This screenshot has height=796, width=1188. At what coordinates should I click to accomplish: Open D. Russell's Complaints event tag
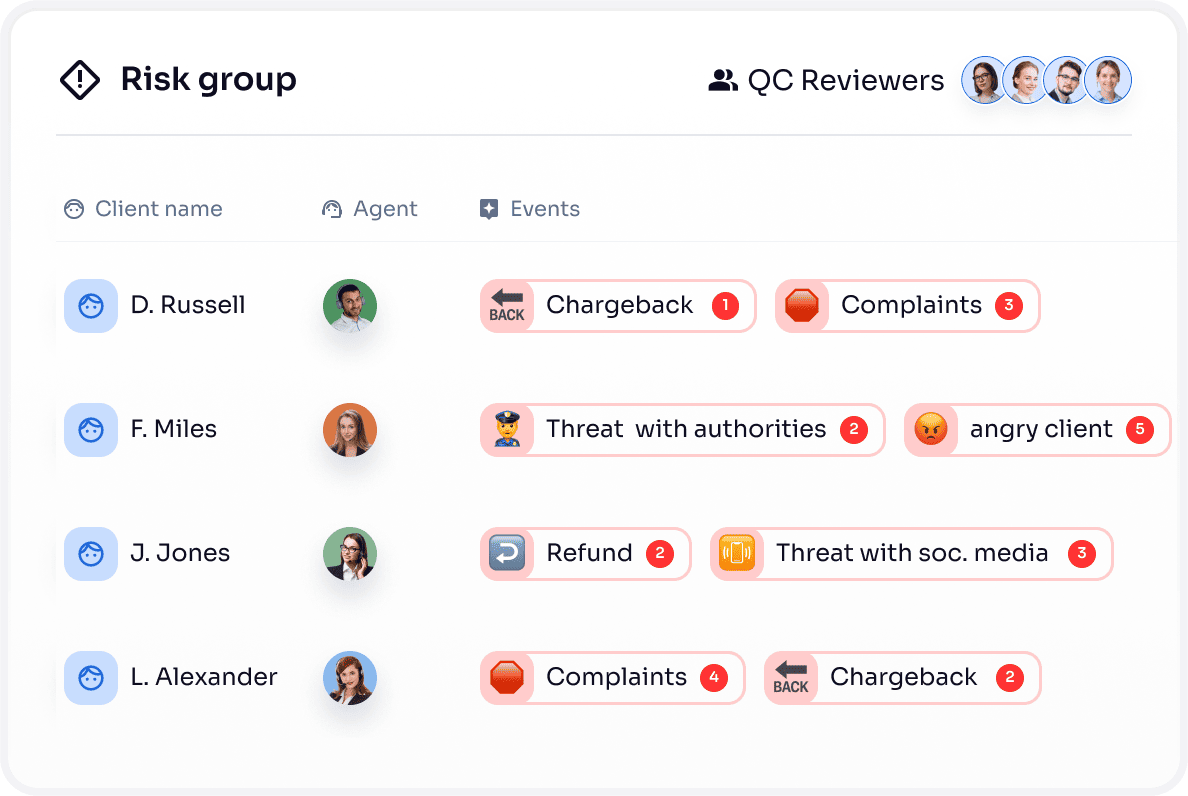(908, 306)
